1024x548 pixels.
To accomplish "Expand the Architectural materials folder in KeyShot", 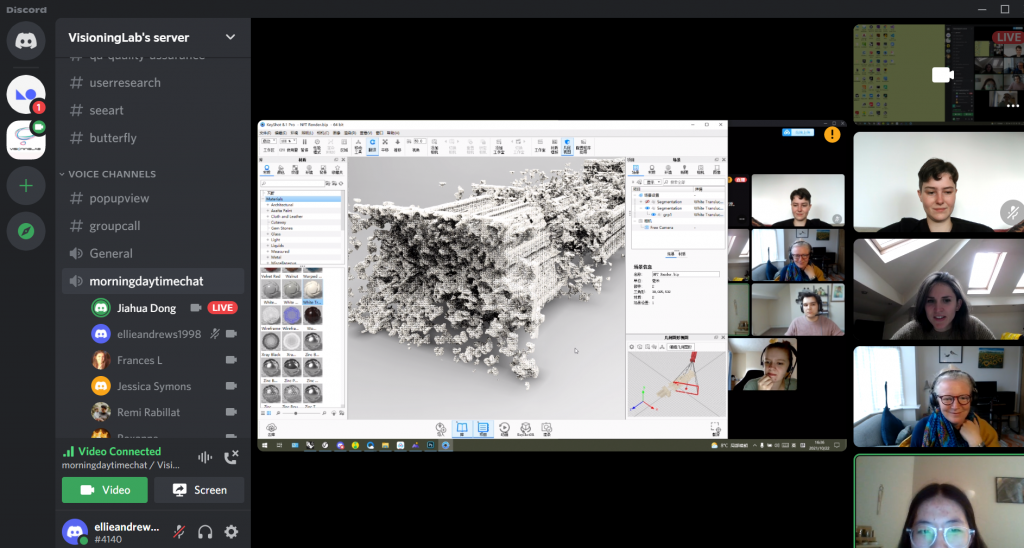I will point(268,204).
